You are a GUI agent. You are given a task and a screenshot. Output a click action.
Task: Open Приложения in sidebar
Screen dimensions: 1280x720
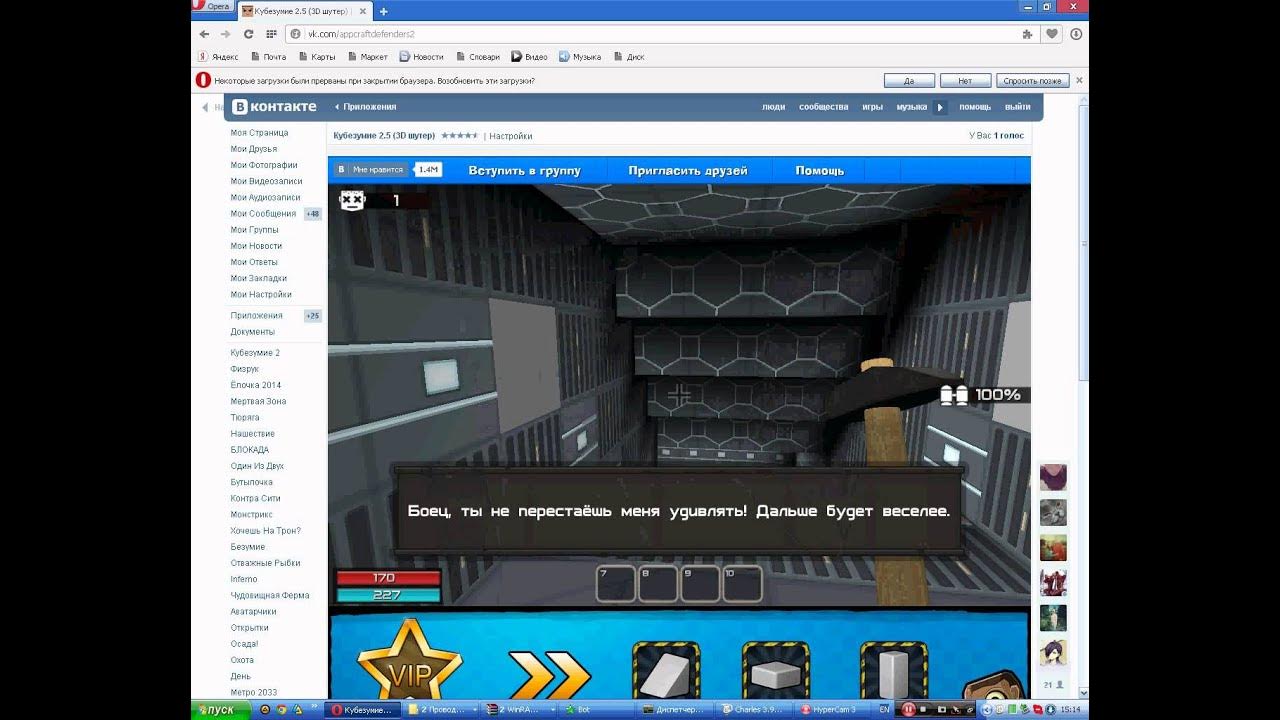[x=256, y=315]
